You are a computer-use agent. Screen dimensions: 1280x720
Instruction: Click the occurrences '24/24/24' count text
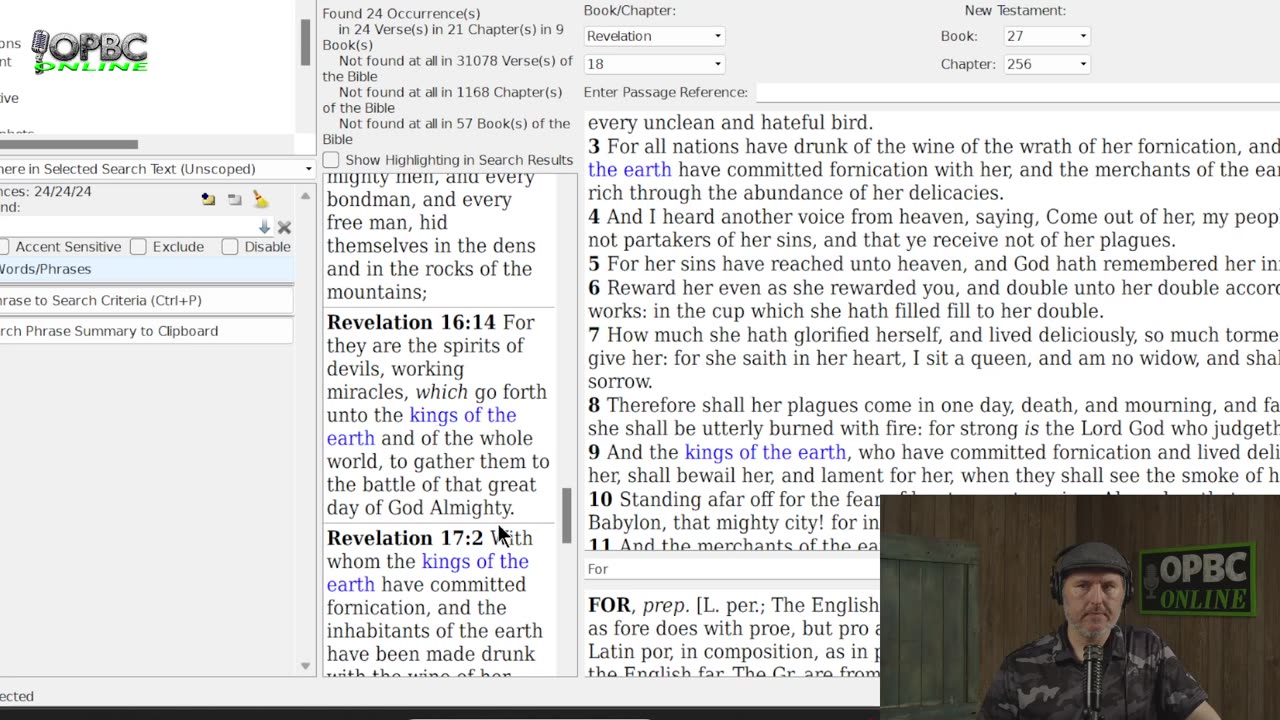coord(62,191)
